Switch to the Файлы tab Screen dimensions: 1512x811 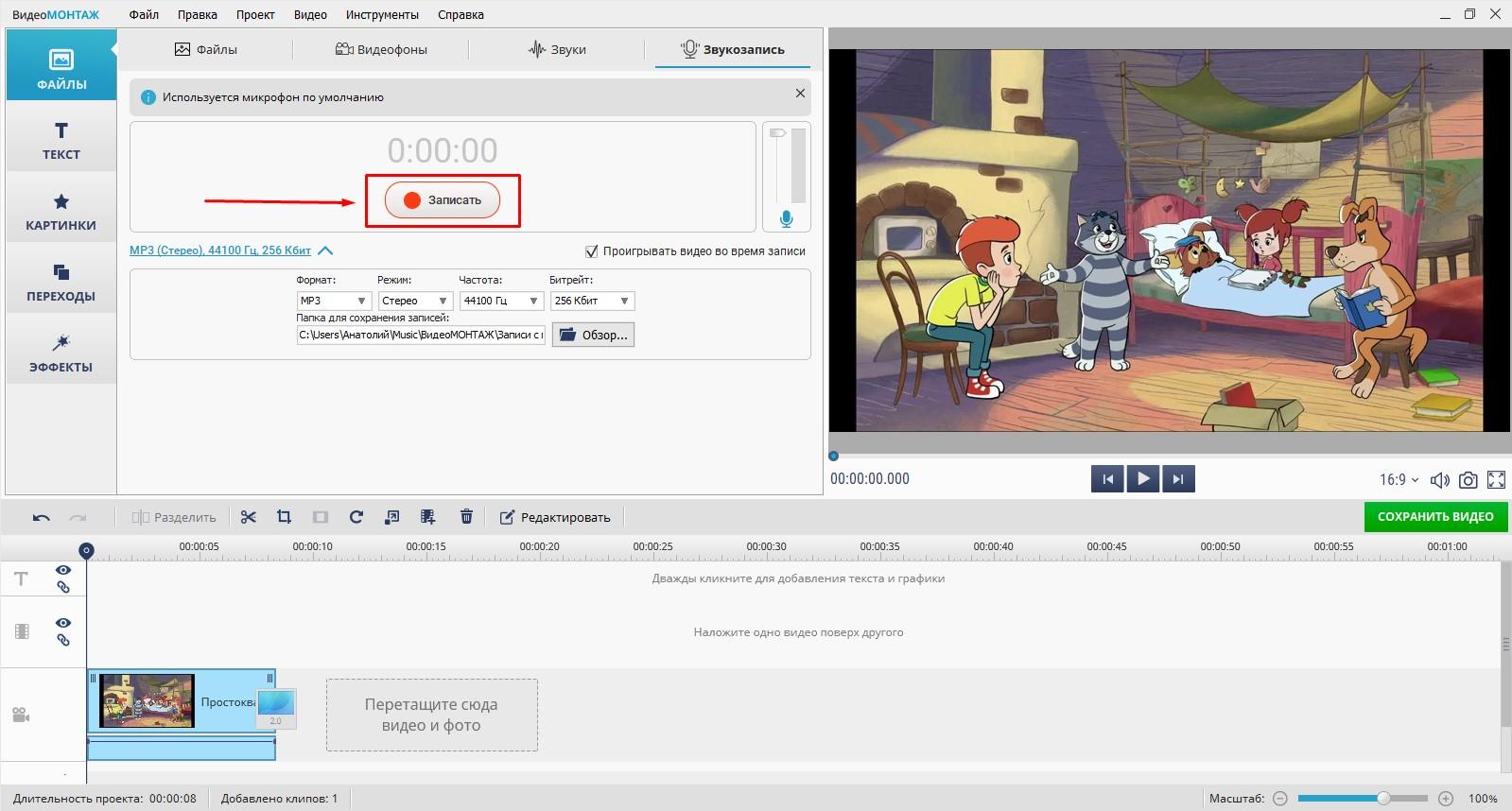click(206, 49)
